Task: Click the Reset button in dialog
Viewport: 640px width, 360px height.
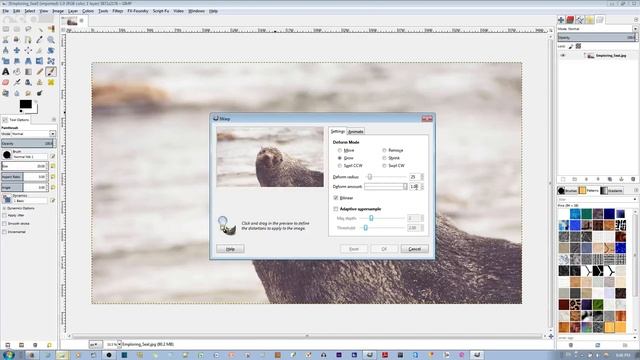Action: coord(353,249)
